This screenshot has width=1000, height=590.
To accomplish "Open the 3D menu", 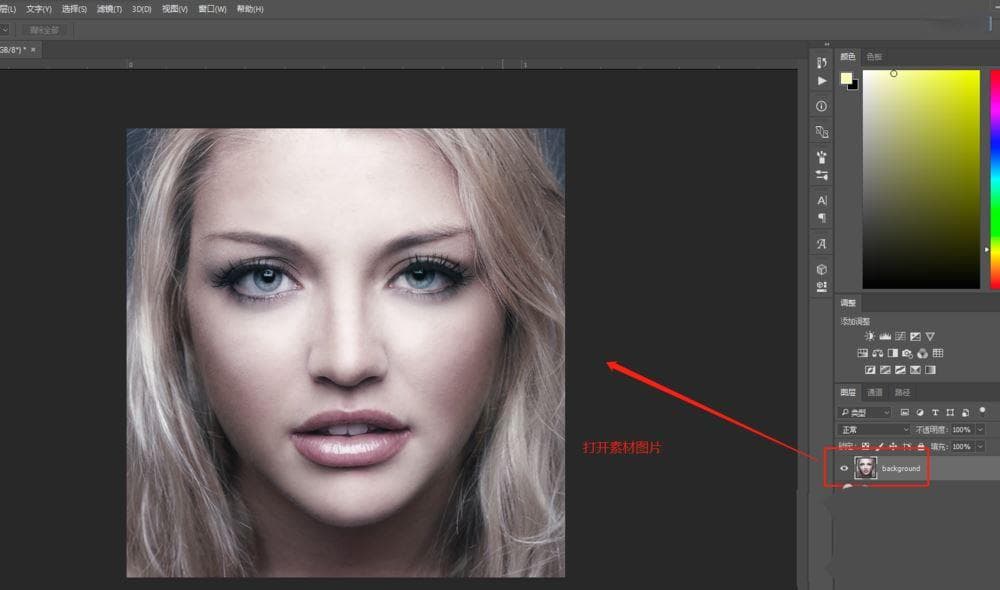I will (x=142, y=9).
